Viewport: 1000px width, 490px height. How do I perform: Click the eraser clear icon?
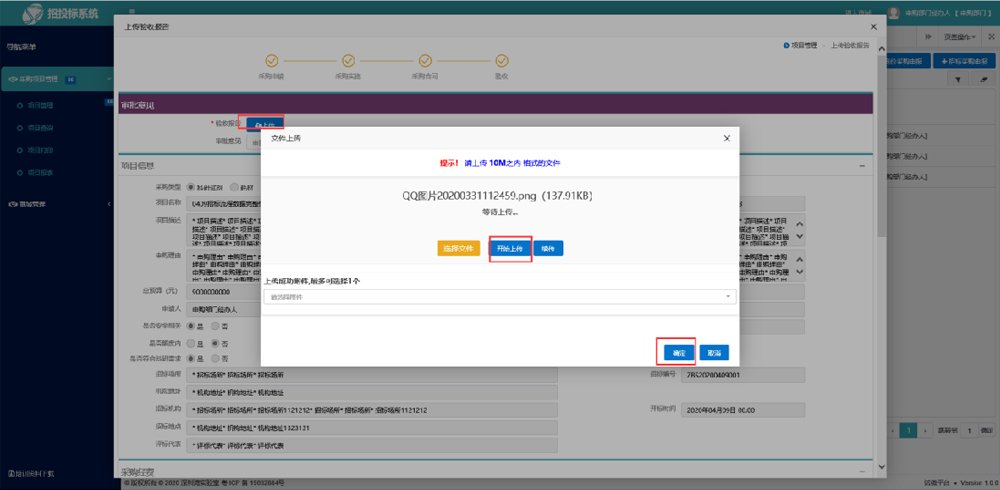982,79
